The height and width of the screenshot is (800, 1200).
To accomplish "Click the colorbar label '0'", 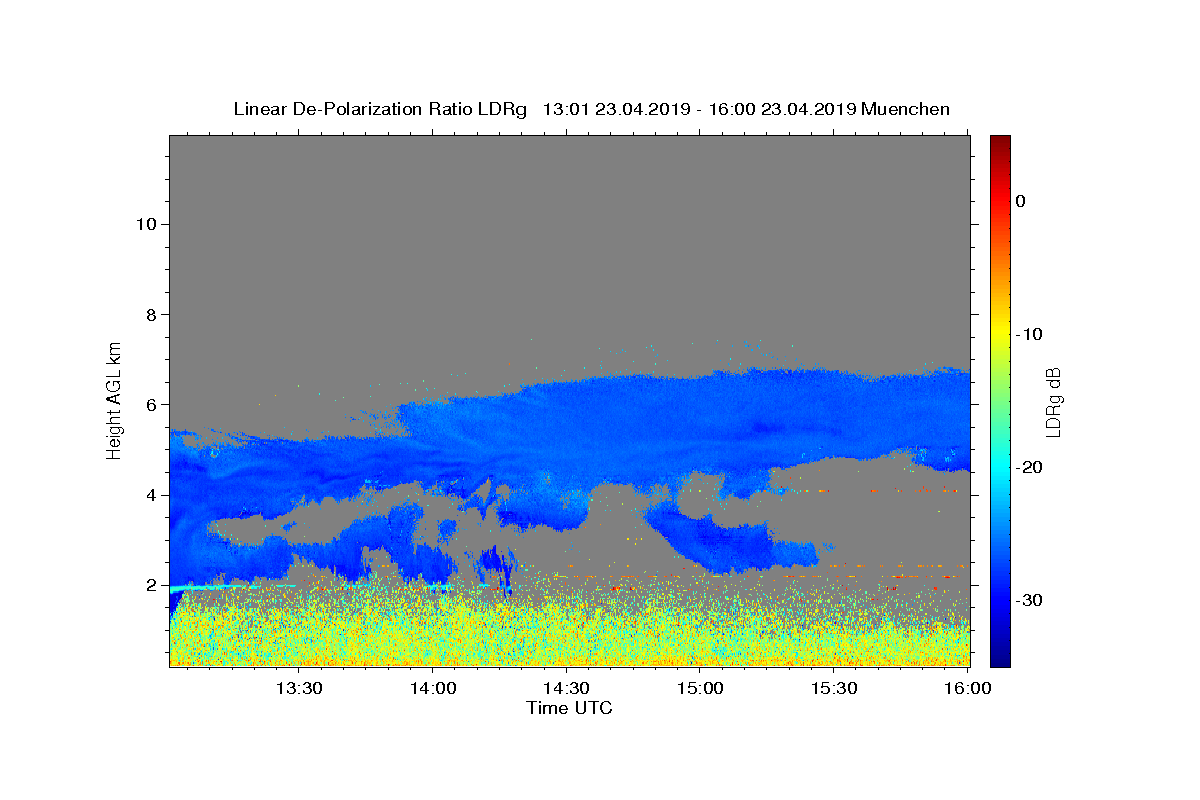I will 1020,201.
